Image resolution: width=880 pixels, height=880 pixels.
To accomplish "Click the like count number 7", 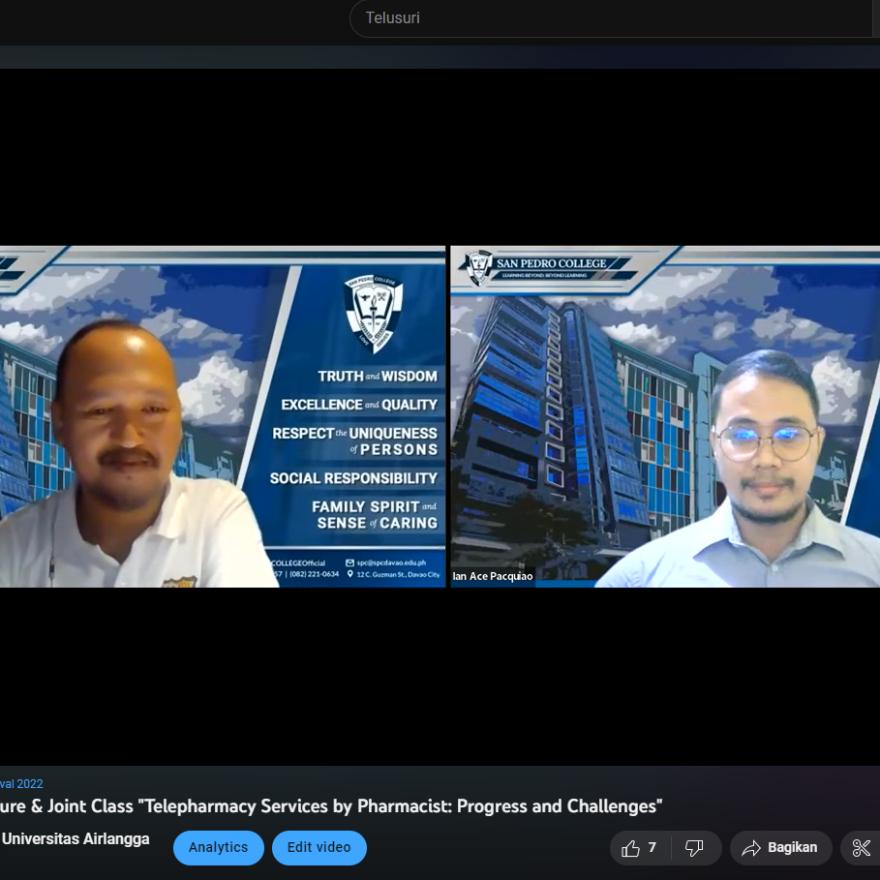I will pos(652,848).
